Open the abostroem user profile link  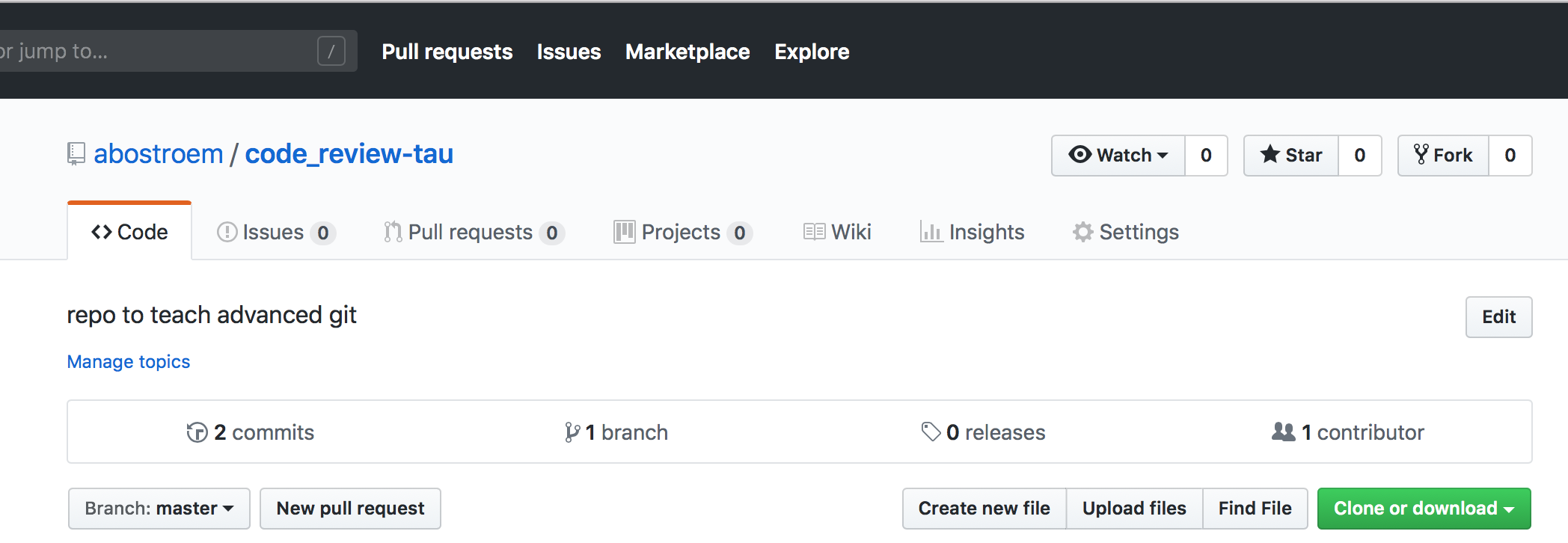point(159,154)
